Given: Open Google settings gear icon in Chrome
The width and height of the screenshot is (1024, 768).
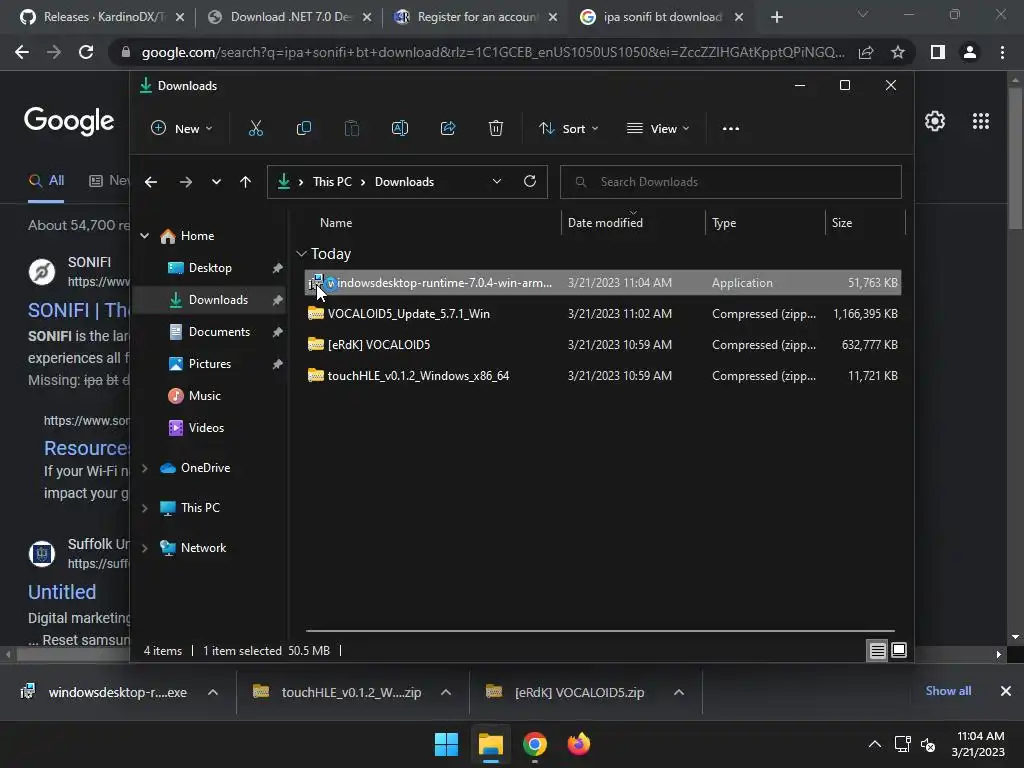Looking at the screenshot, I should click(x=935, y=121).
